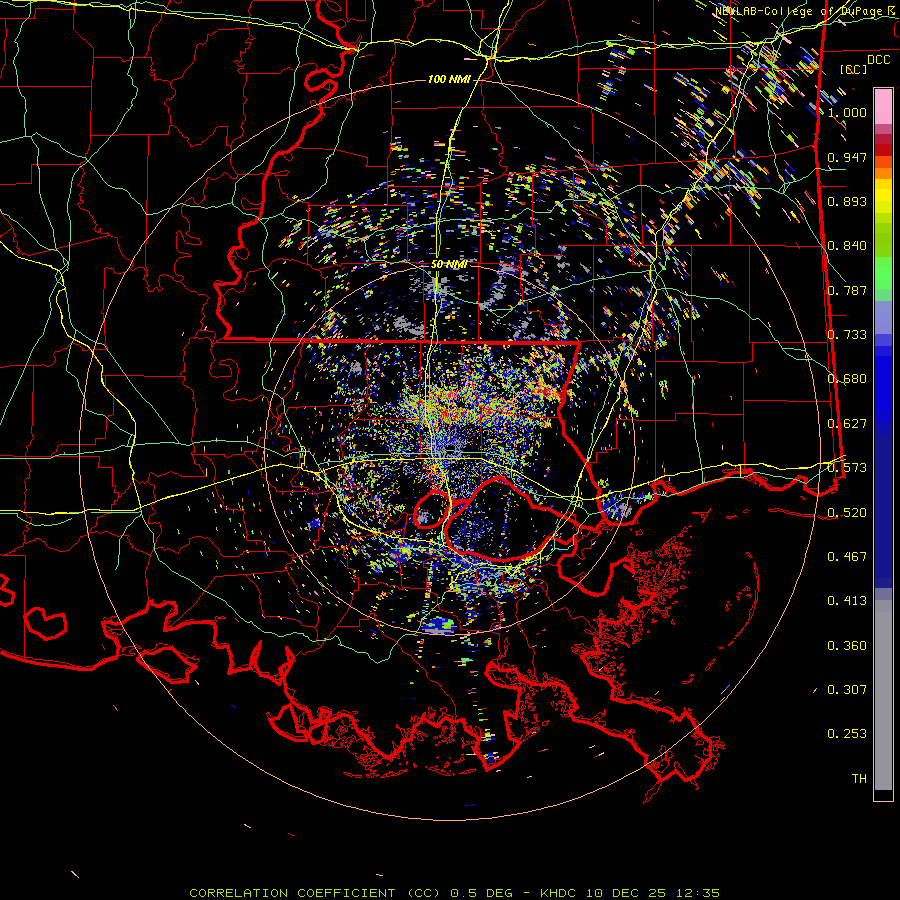The width and height of the screenshot is (900, 900).
Task: Click the 50 NMI range ring label
Action: click(x=449, y=265)
